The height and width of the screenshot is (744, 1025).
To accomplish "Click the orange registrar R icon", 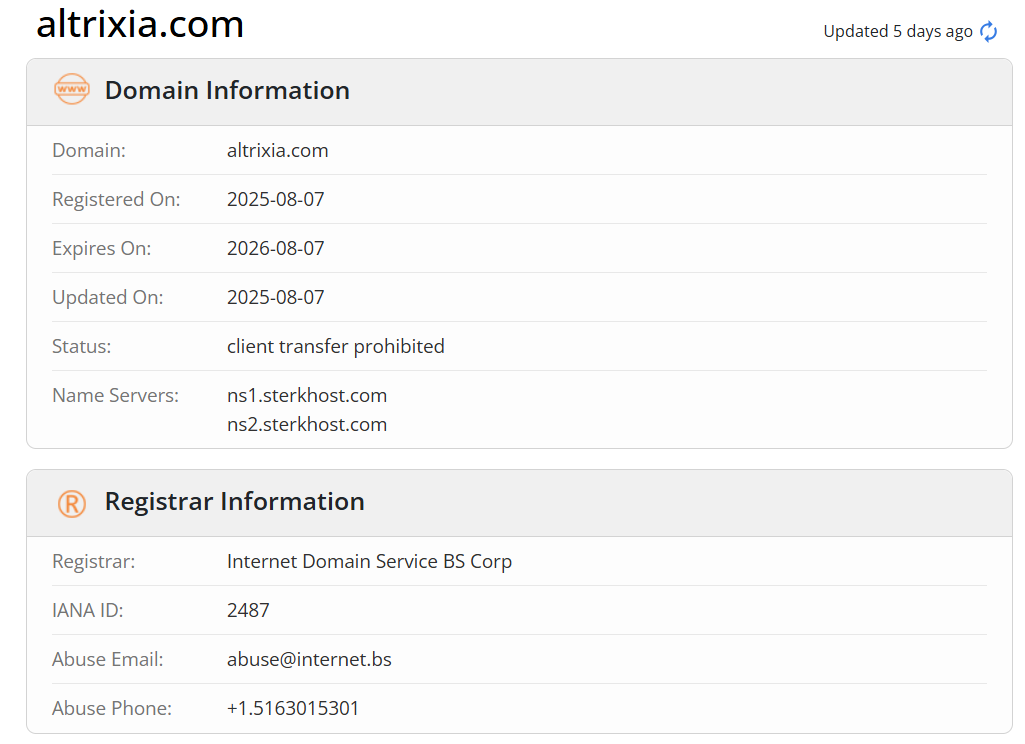I will pyautogui.click(x=72, y=503).
